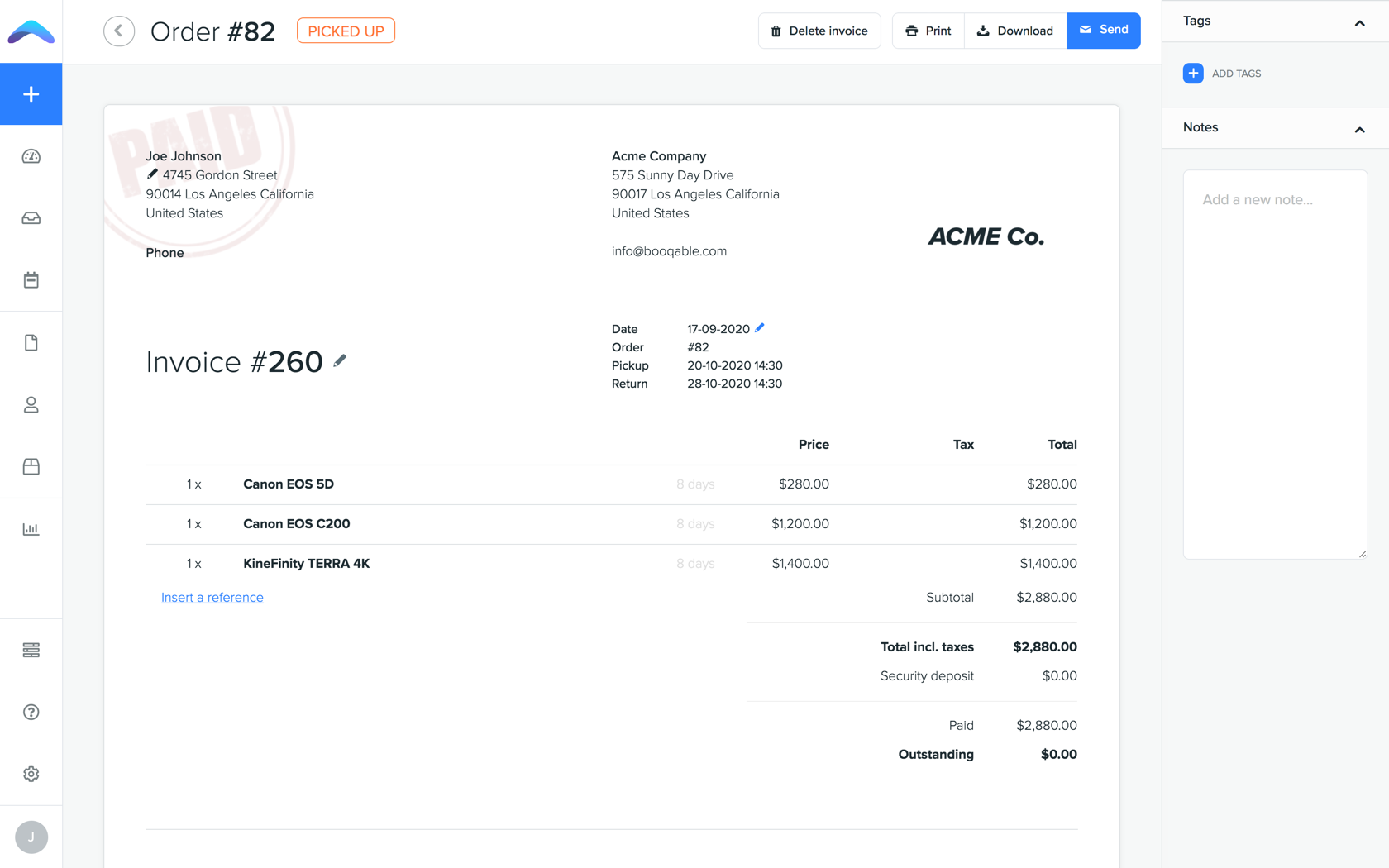Open the Inbox from the sidebar

[x=31, y=217]
